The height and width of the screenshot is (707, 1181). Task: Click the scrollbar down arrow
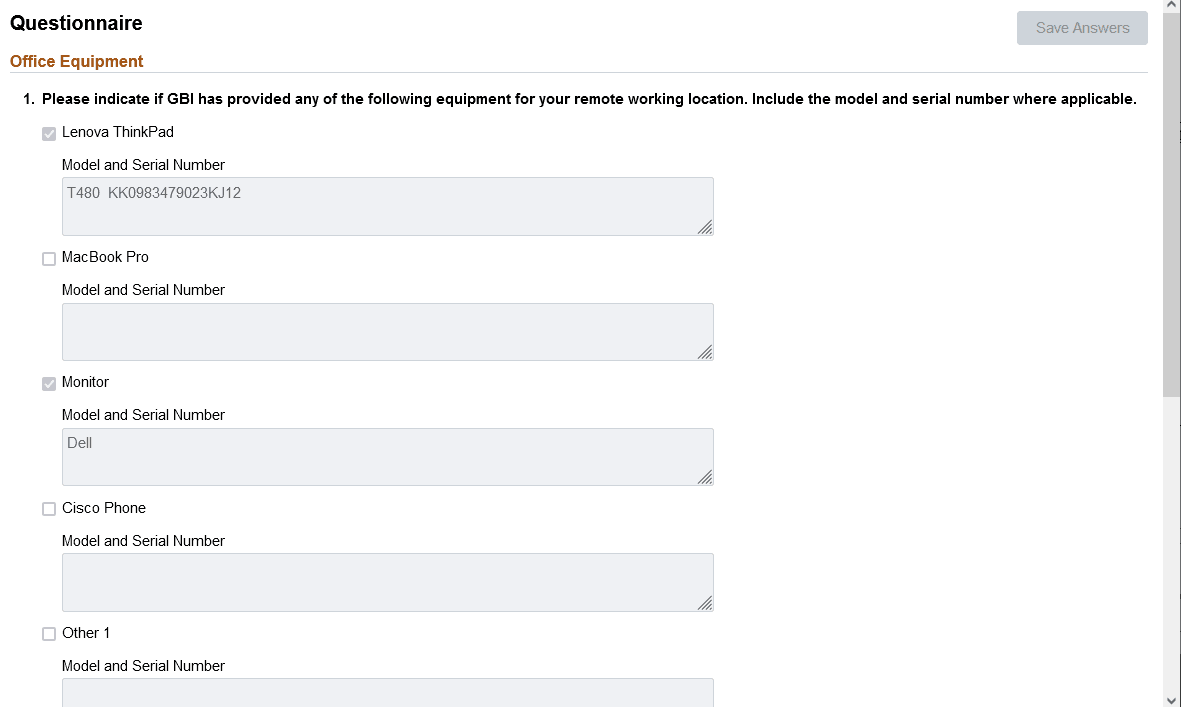pos(1172,700)
